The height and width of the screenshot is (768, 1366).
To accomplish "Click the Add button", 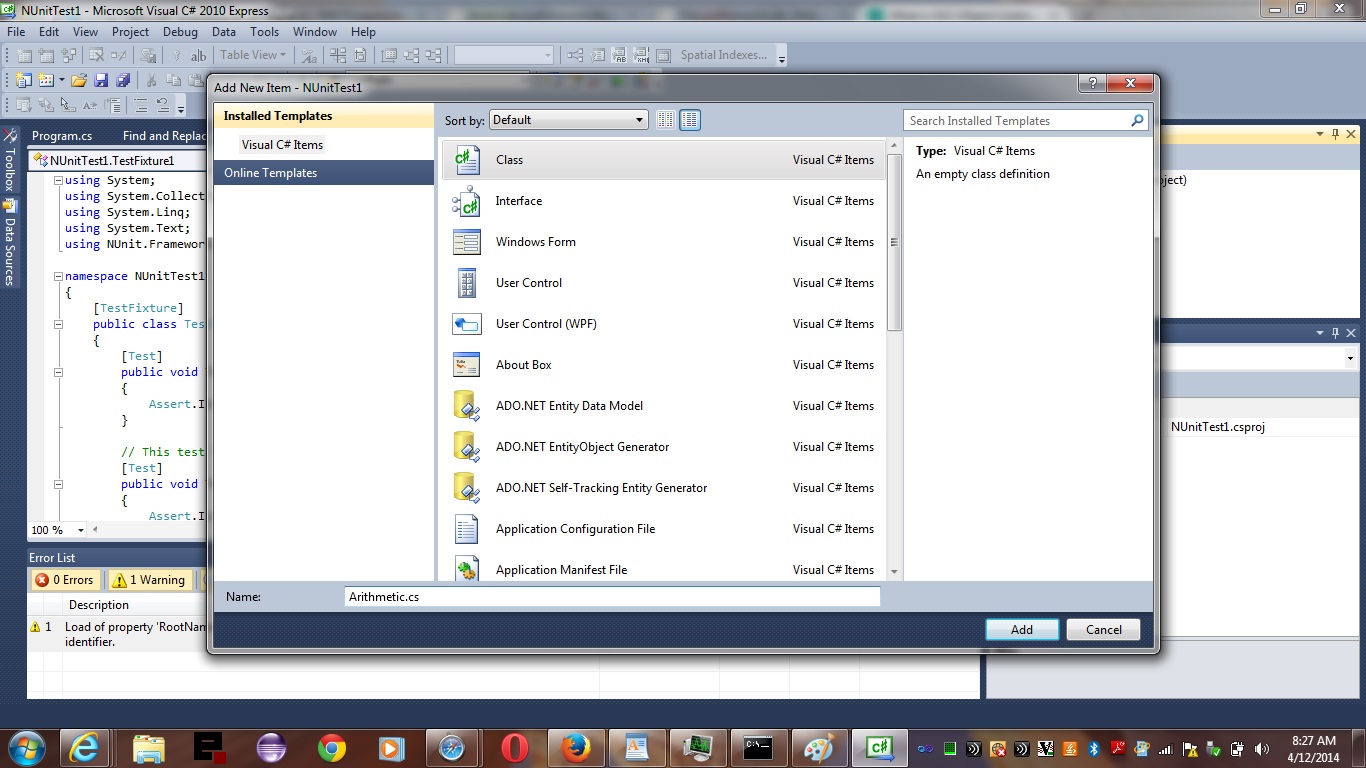I will click(1021, 629).
